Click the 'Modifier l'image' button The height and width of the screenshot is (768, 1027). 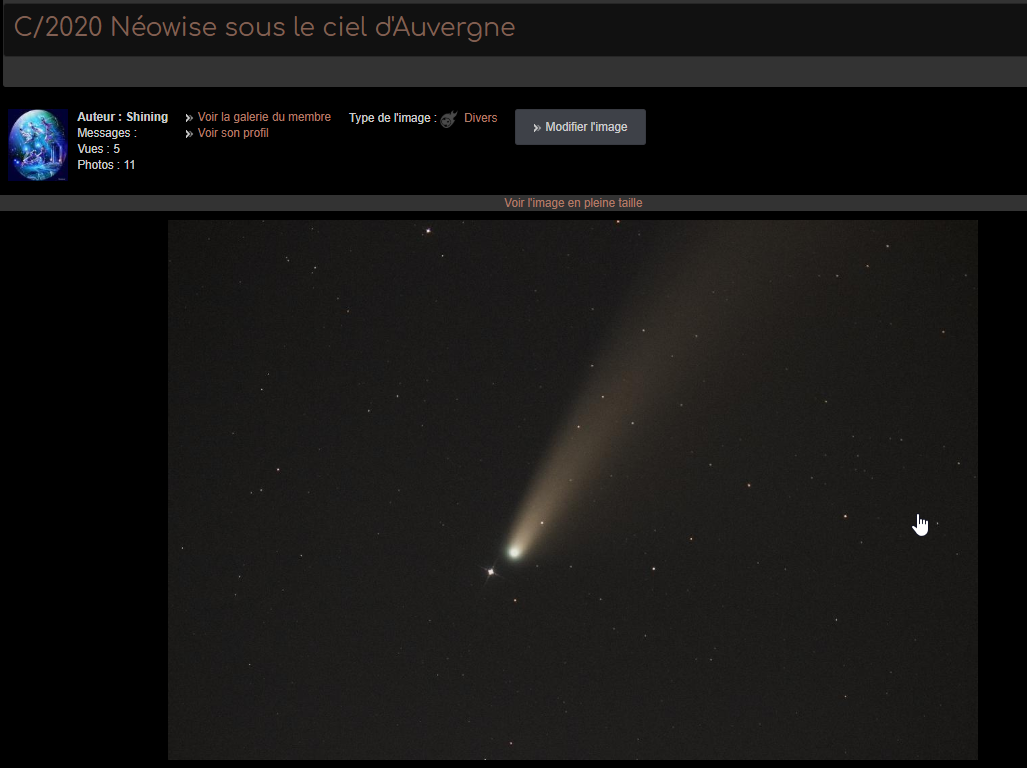(x=580, y=127)
